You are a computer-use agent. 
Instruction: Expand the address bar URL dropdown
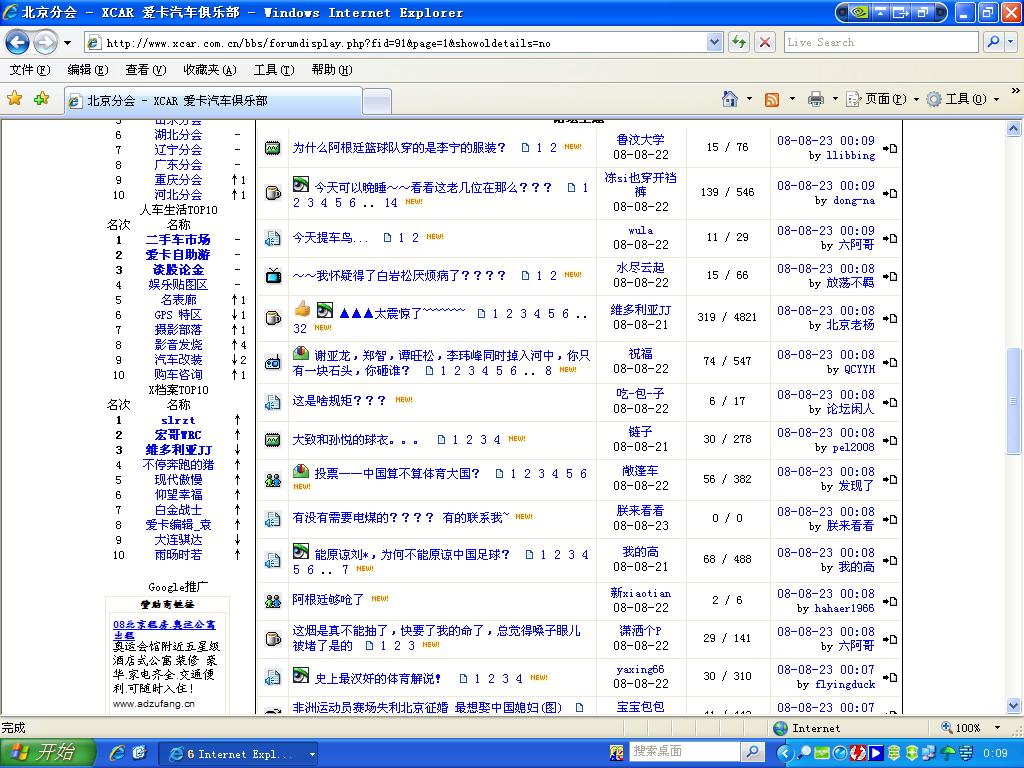pyautogui.click(x=714, y=43)
